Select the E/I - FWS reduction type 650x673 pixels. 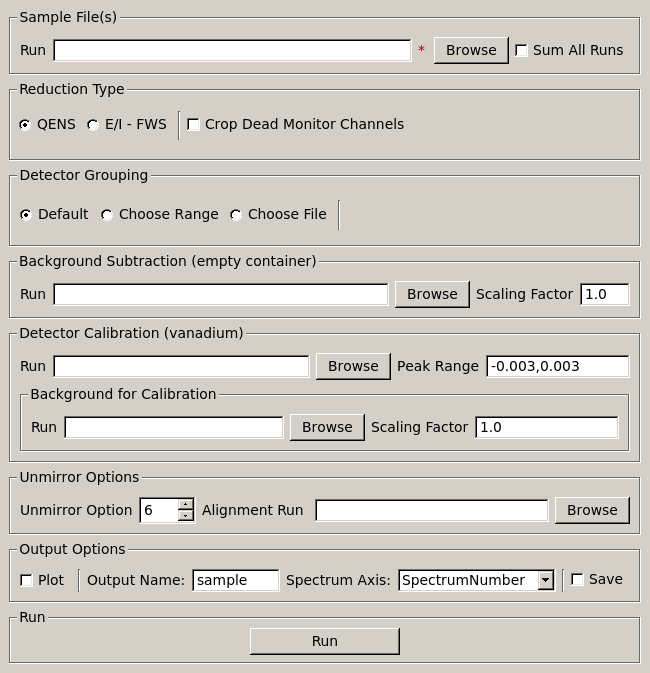coord(94,125)
